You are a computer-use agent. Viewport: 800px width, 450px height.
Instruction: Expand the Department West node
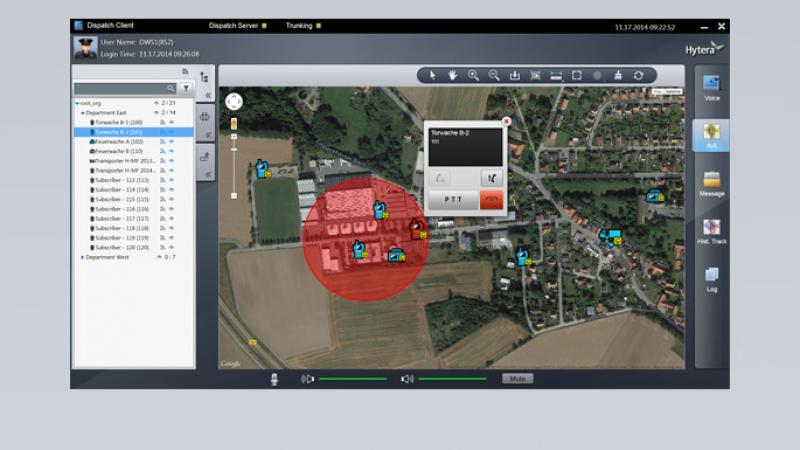coord(83,257)
